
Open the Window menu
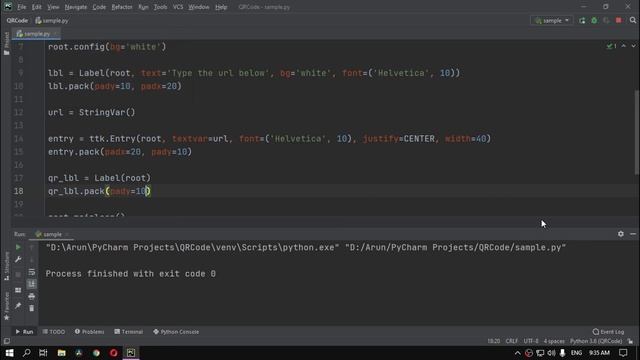click(x=199, y=7)
